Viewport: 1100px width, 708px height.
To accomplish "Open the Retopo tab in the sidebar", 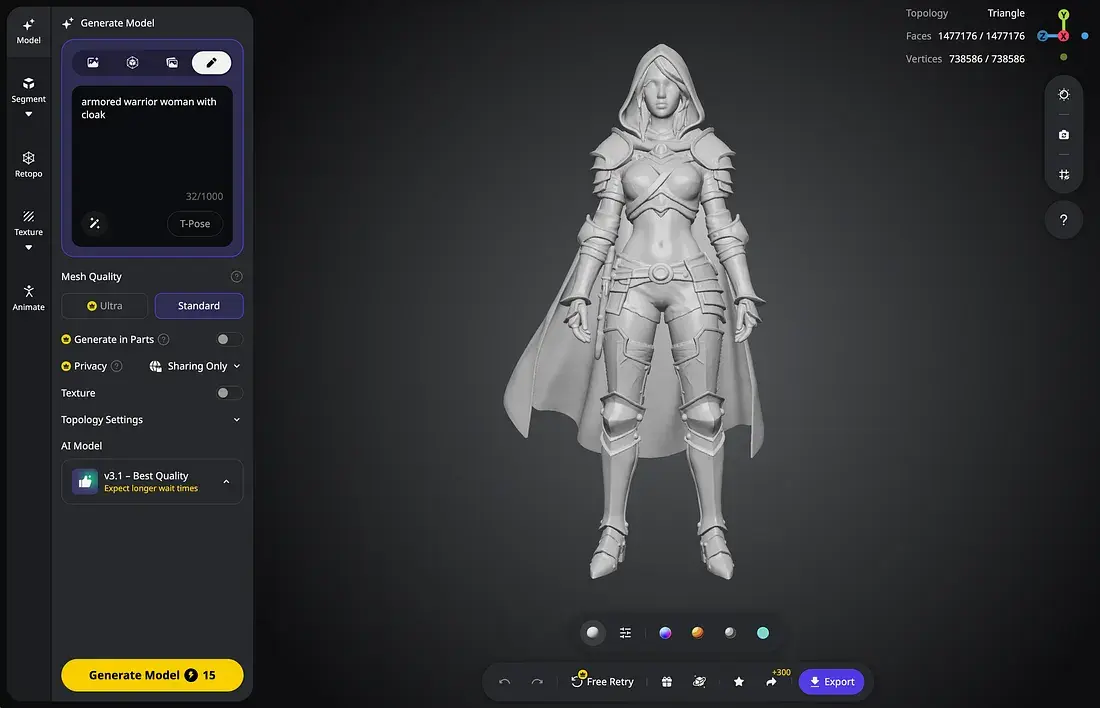I will (28, 163).
